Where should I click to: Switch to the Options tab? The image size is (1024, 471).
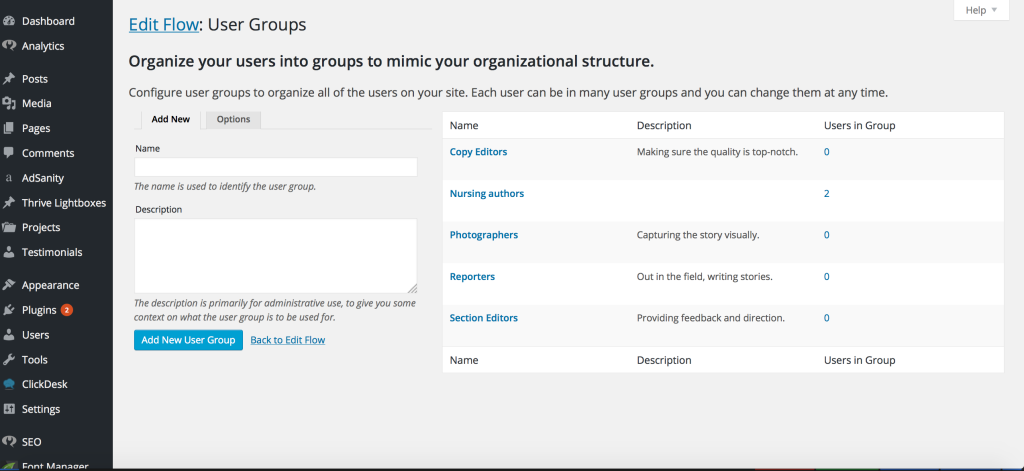(233, 120)
